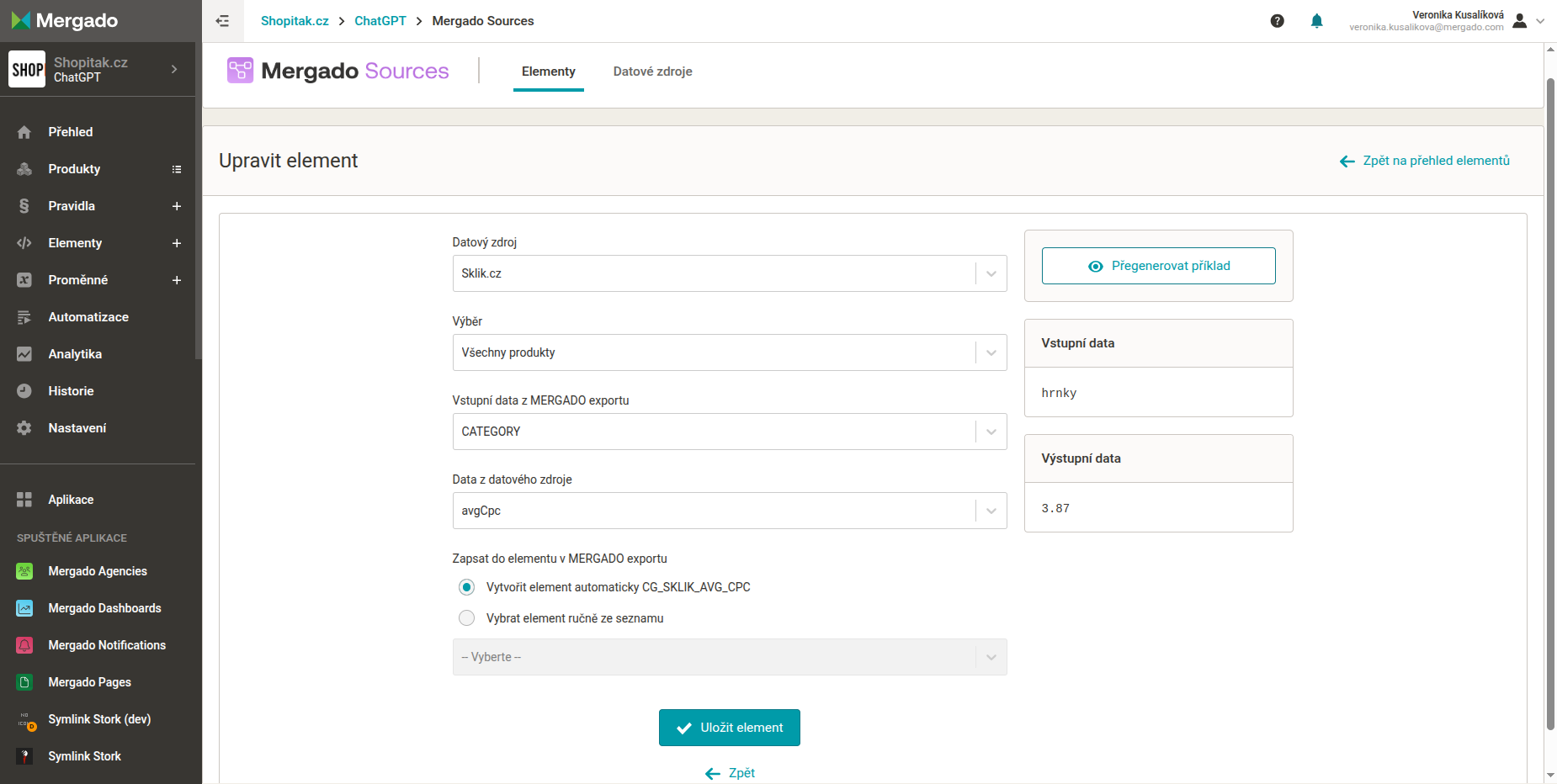This screenshot has height=784, width=1557.
Task: Switch to the Datové zdroje tab
Action: tap(653, 72)
